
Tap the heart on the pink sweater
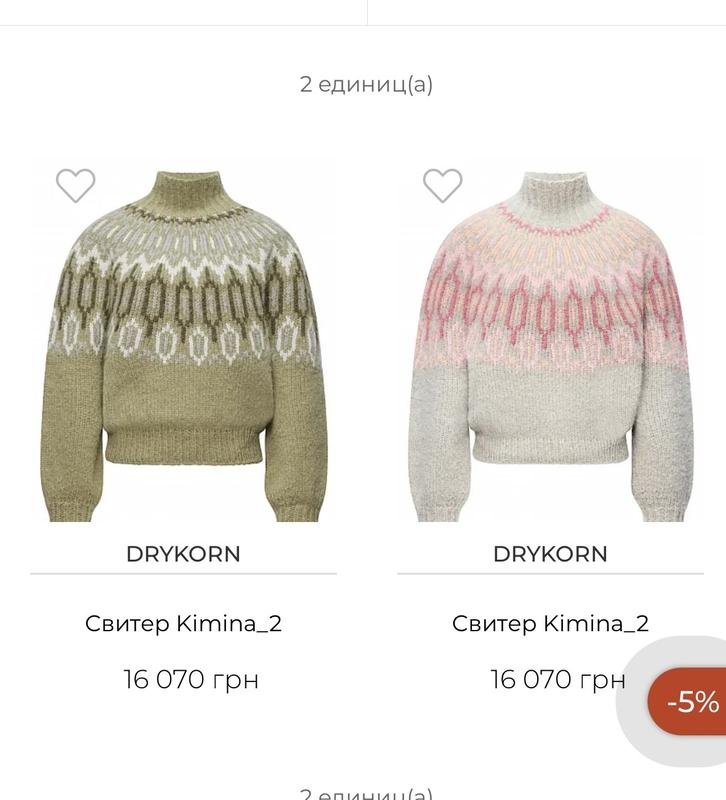click(x=443, y=185)
